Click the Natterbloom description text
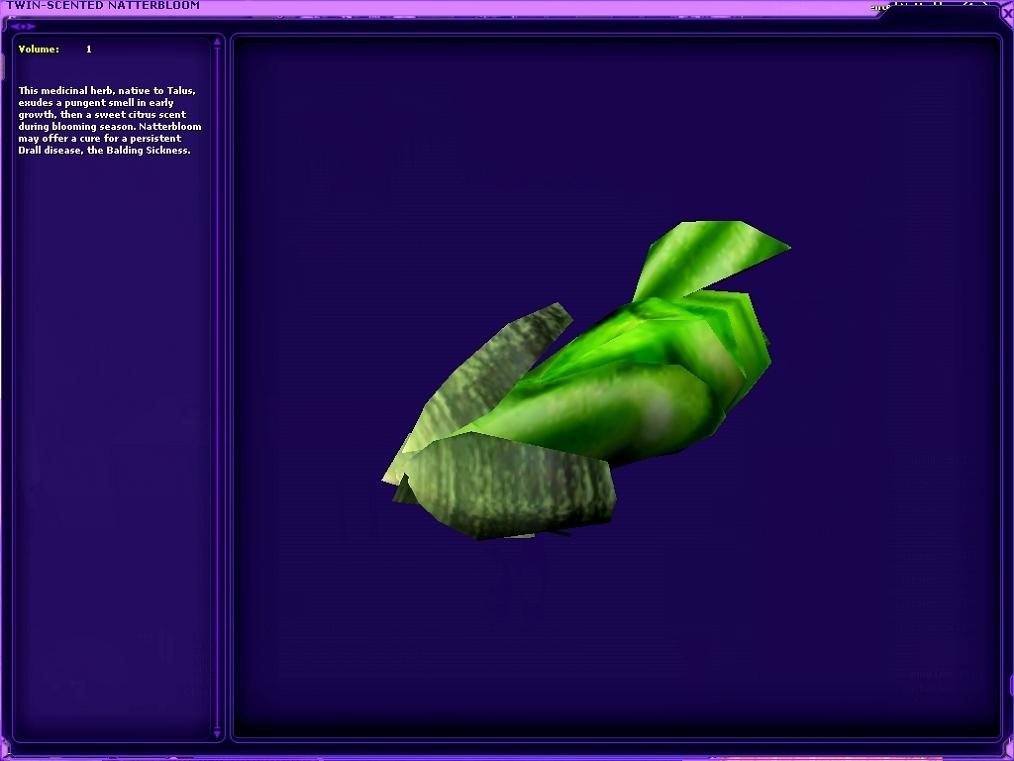Screen dimensions: 1014x761 105,120
